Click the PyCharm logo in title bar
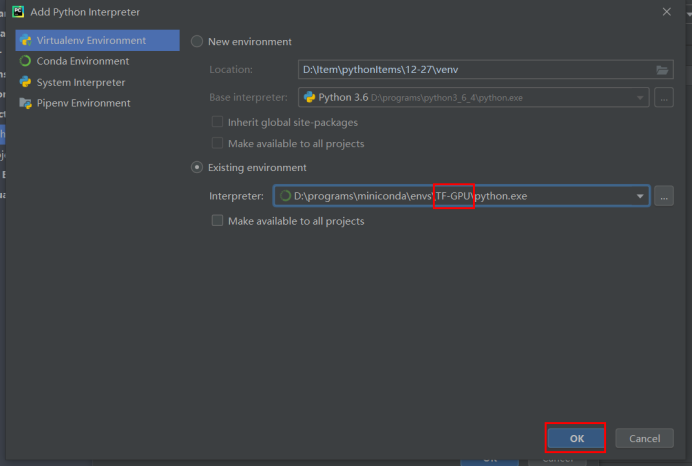Viewport: 692px width, 467px height. pos(18,11)
